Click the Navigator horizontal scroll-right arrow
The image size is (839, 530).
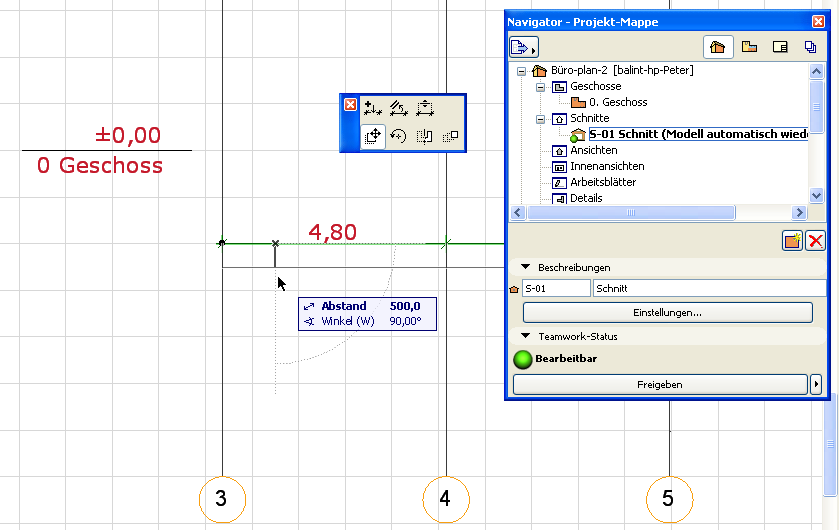[x=799, y=213]
